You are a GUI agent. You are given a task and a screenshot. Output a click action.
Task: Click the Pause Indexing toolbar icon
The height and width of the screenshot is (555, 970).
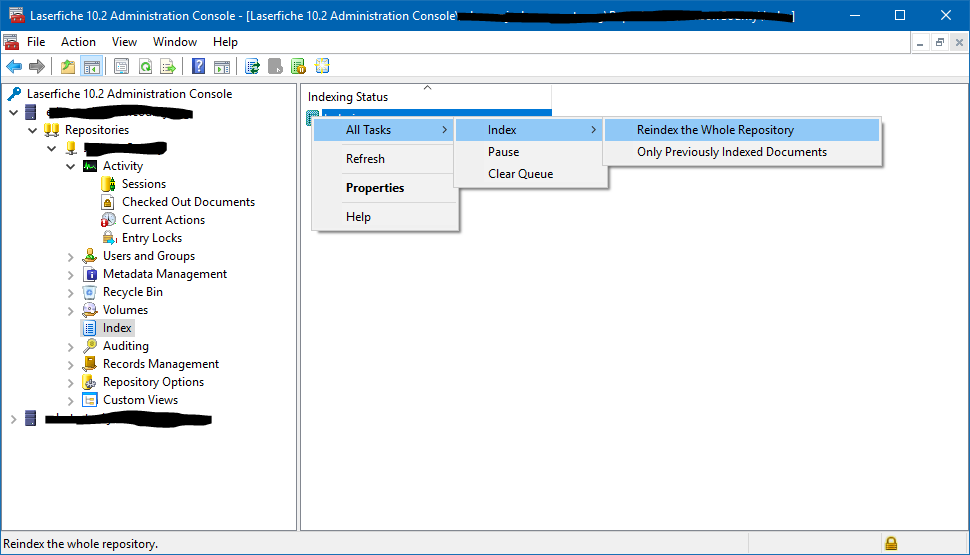(x=298, y=66)
